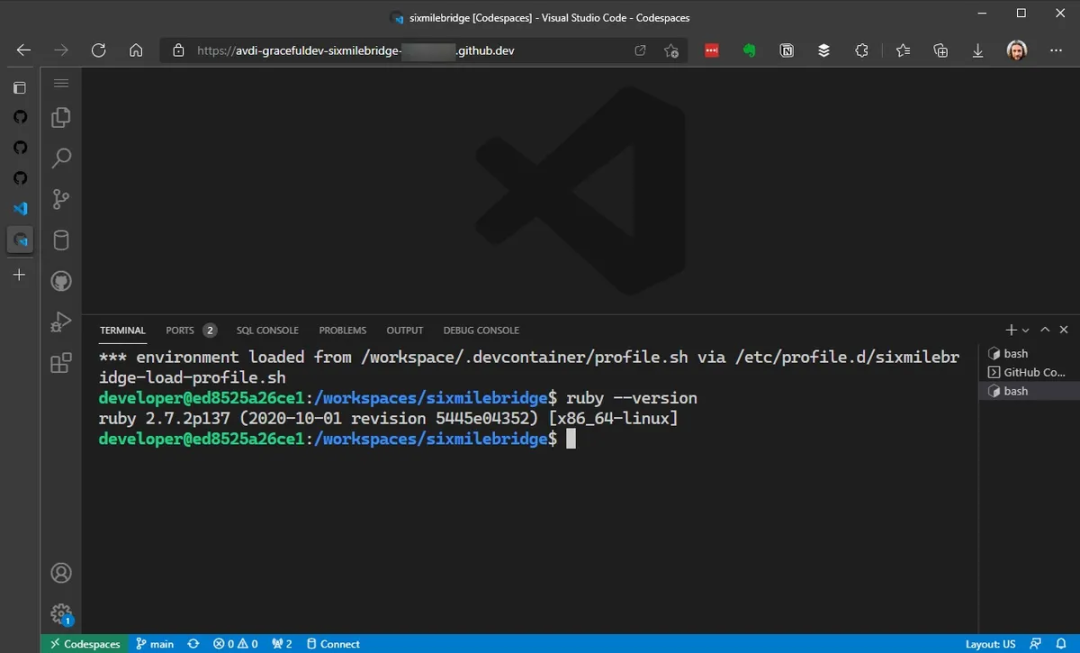The image size is (1080, 653).
Task: Open the Explorer view
Action: 61,118
